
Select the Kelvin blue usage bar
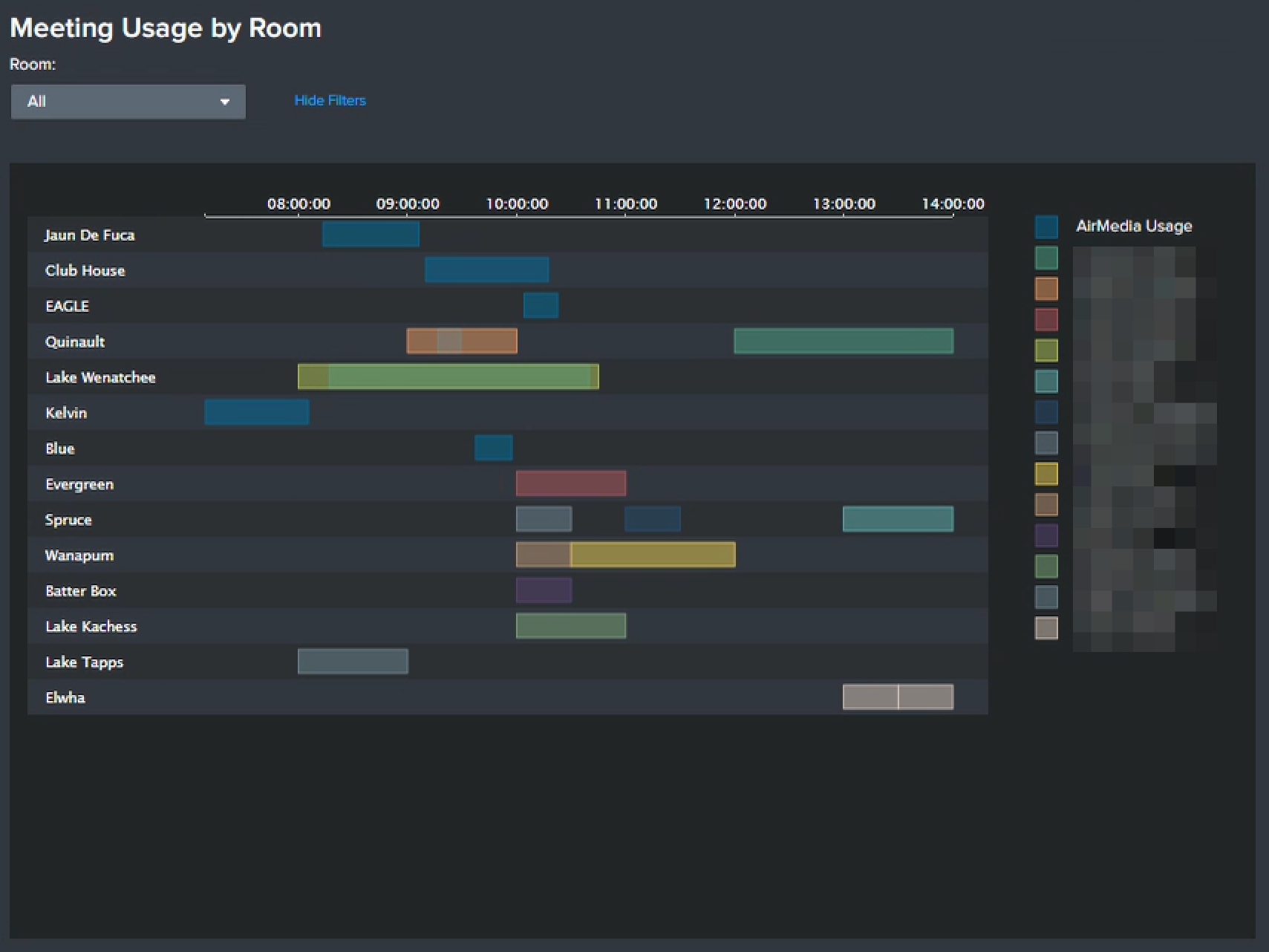tap(256, 412)
